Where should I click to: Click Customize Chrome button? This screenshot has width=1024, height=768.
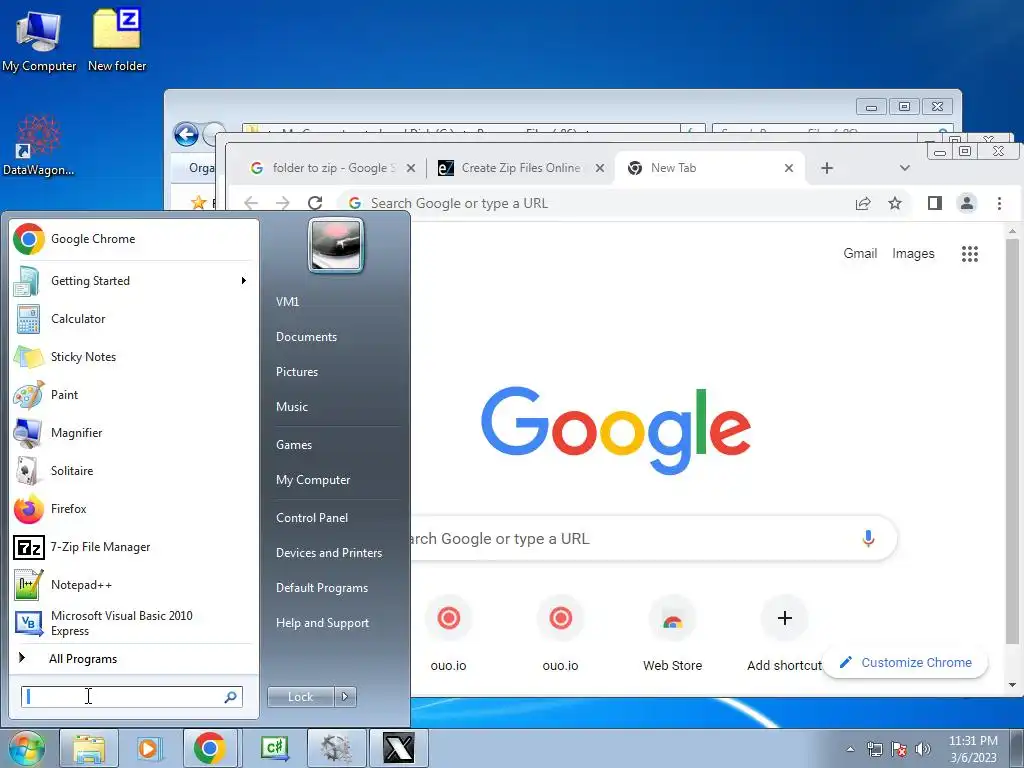coord(905,662)
